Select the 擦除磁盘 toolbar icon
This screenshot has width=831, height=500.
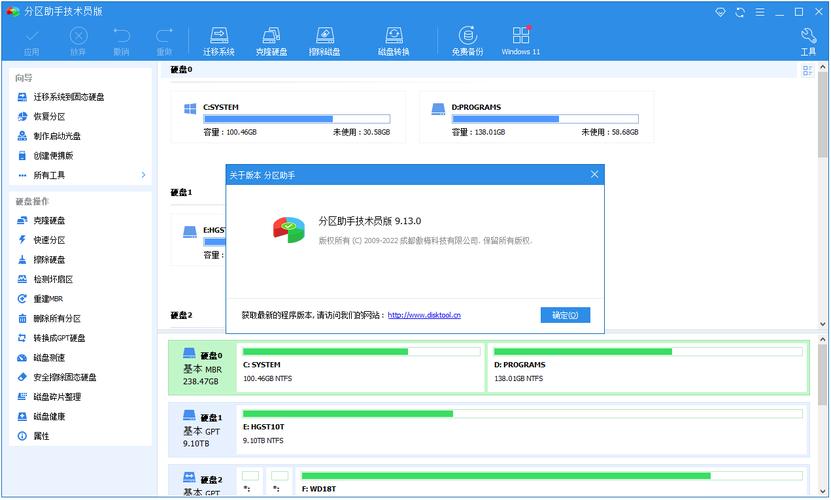tap(324, 40)
